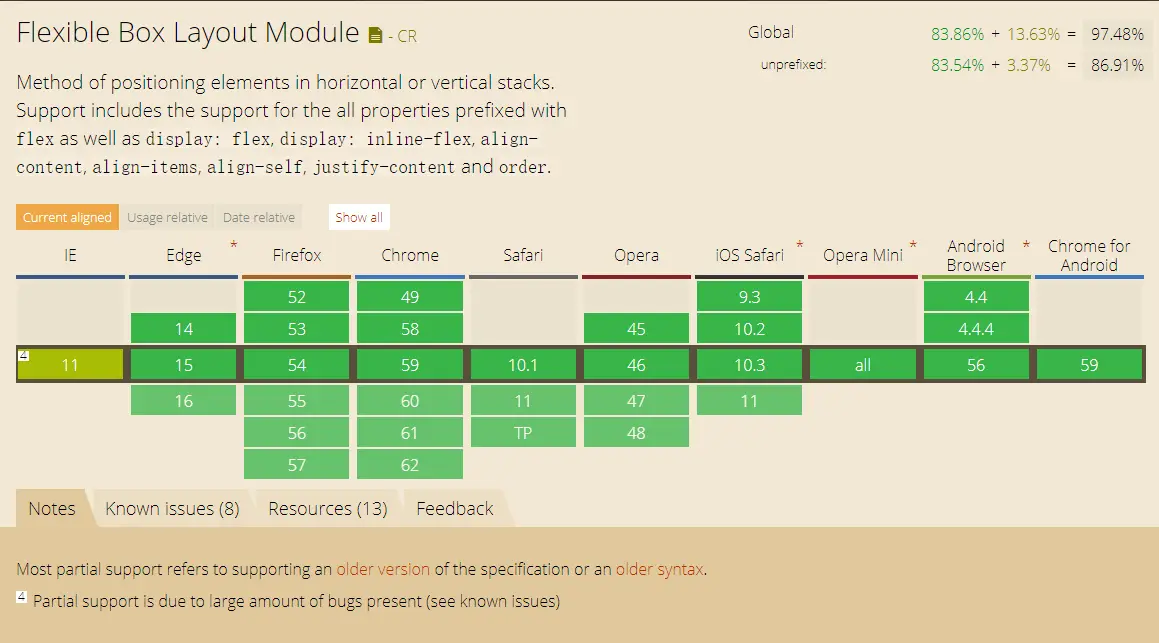Click the spec document icon beside the title

tap(375, 36)
